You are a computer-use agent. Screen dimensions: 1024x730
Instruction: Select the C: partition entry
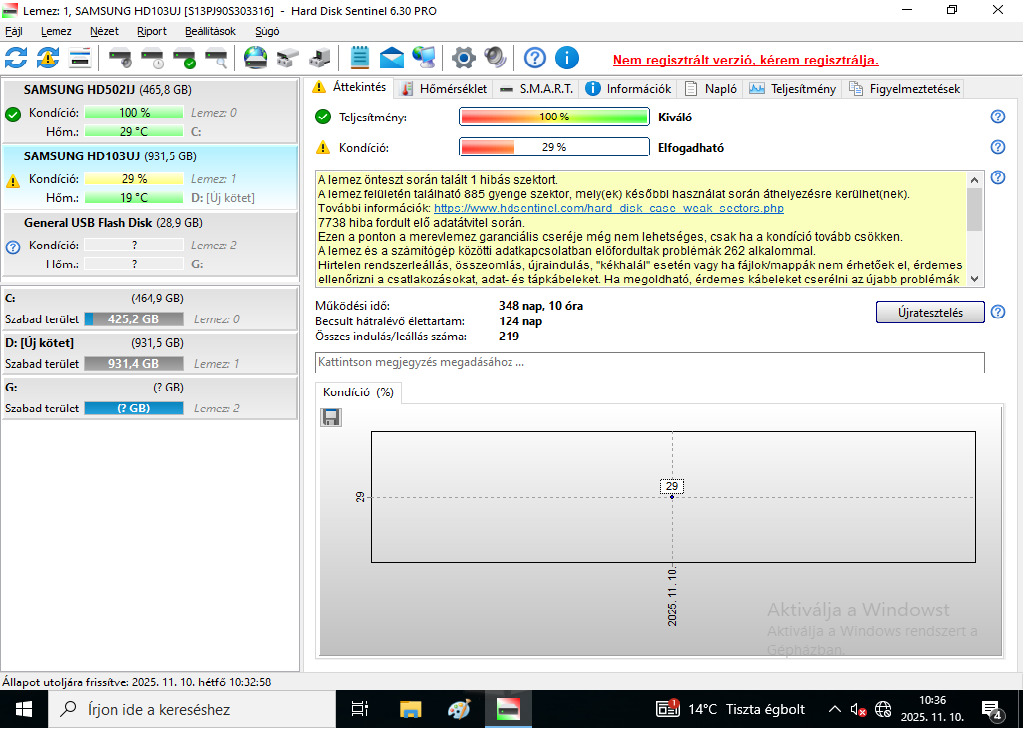click(x=150, y=308)
